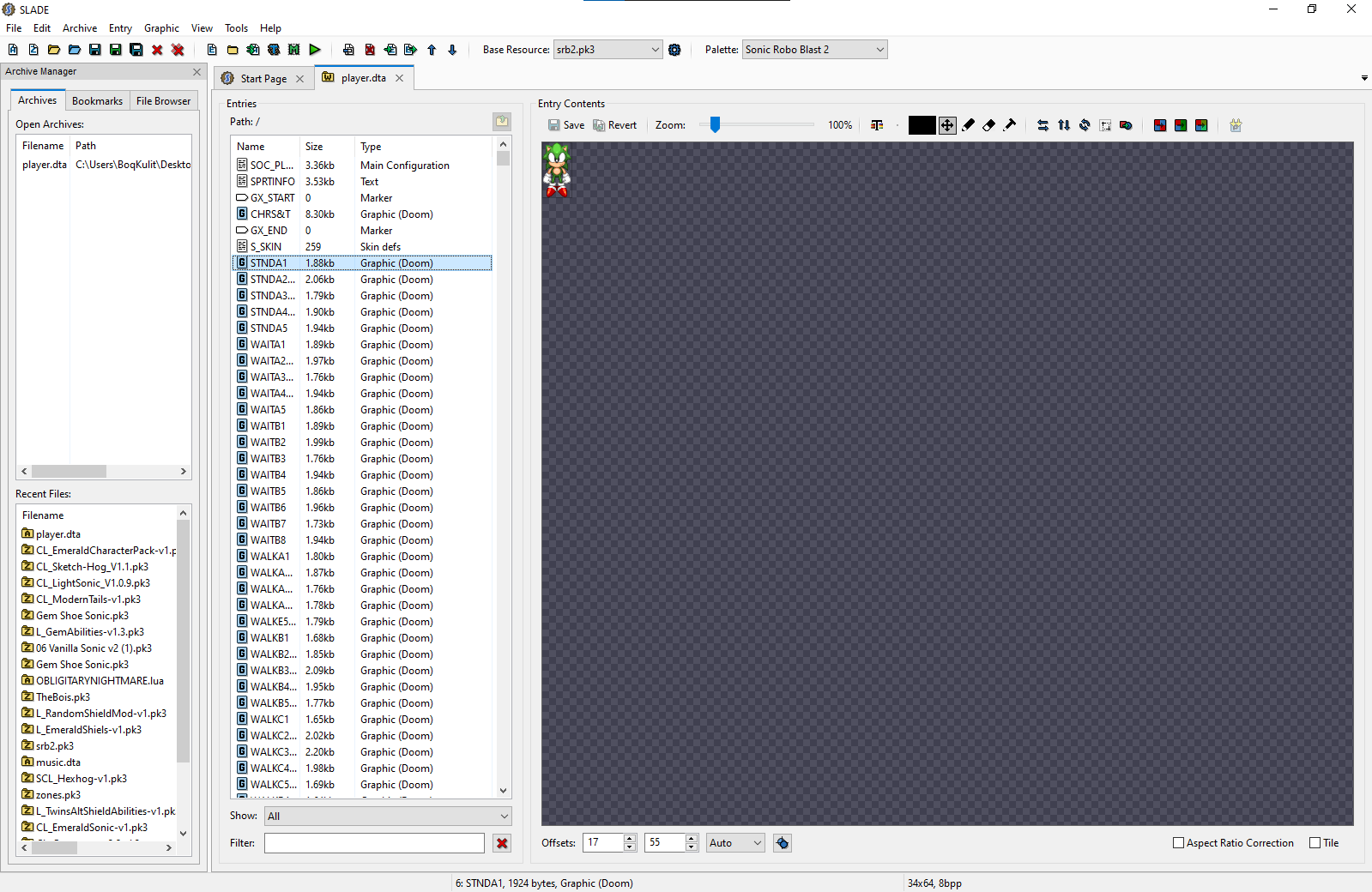This screenshot has width=1372, height=892.
Task: Move the entry up with the blue arrow
Action: click(432, 50)
